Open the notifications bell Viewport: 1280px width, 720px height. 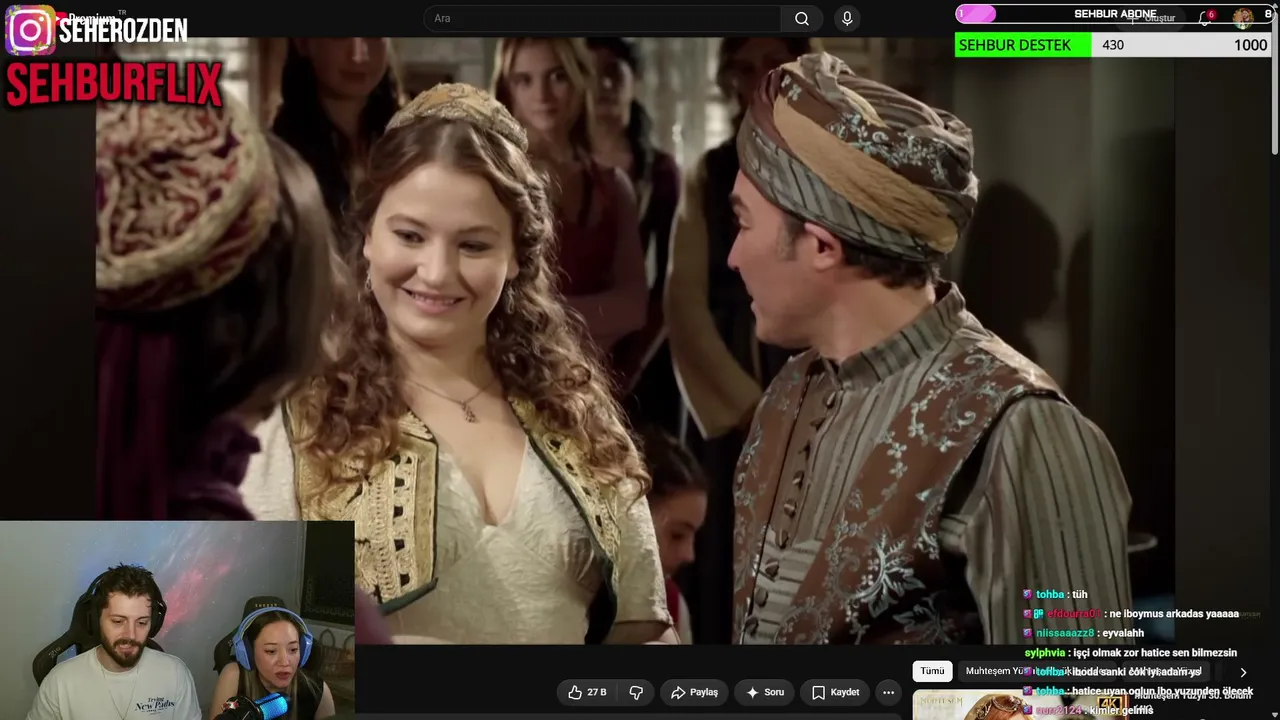coord(1205,18)
